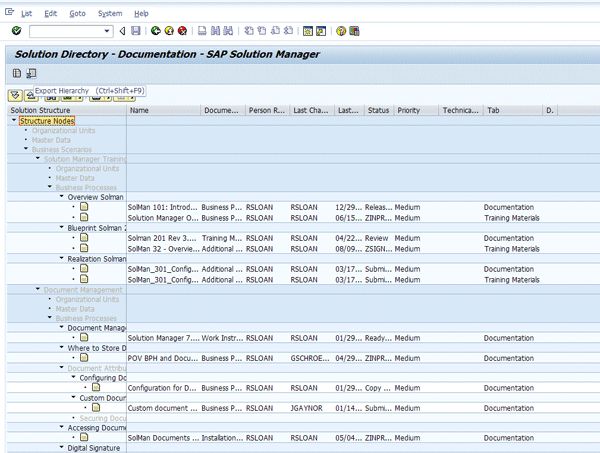This screenshot has width=600, height=453.
Task: Click the Expand All nodes icon
Action: click(x=16, y=95)
